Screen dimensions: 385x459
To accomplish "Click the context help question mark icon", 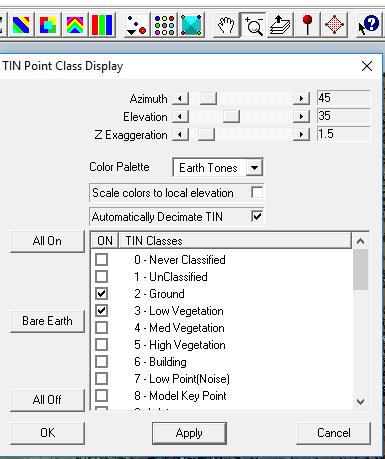I will (369, 25).
